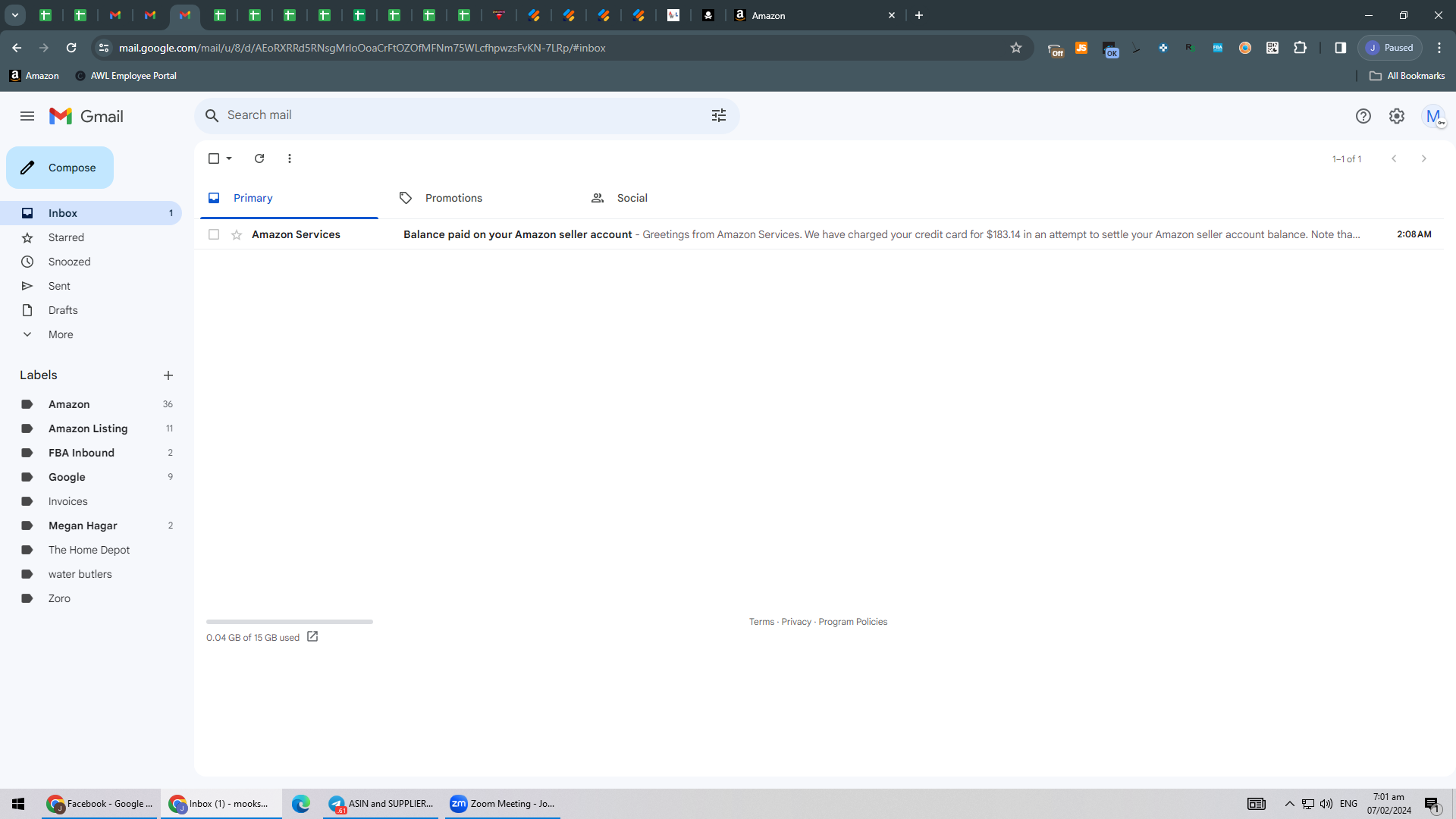1456x819 pixels.
Task: Open Gmail Support help icon
Action: coord(1363,116)
